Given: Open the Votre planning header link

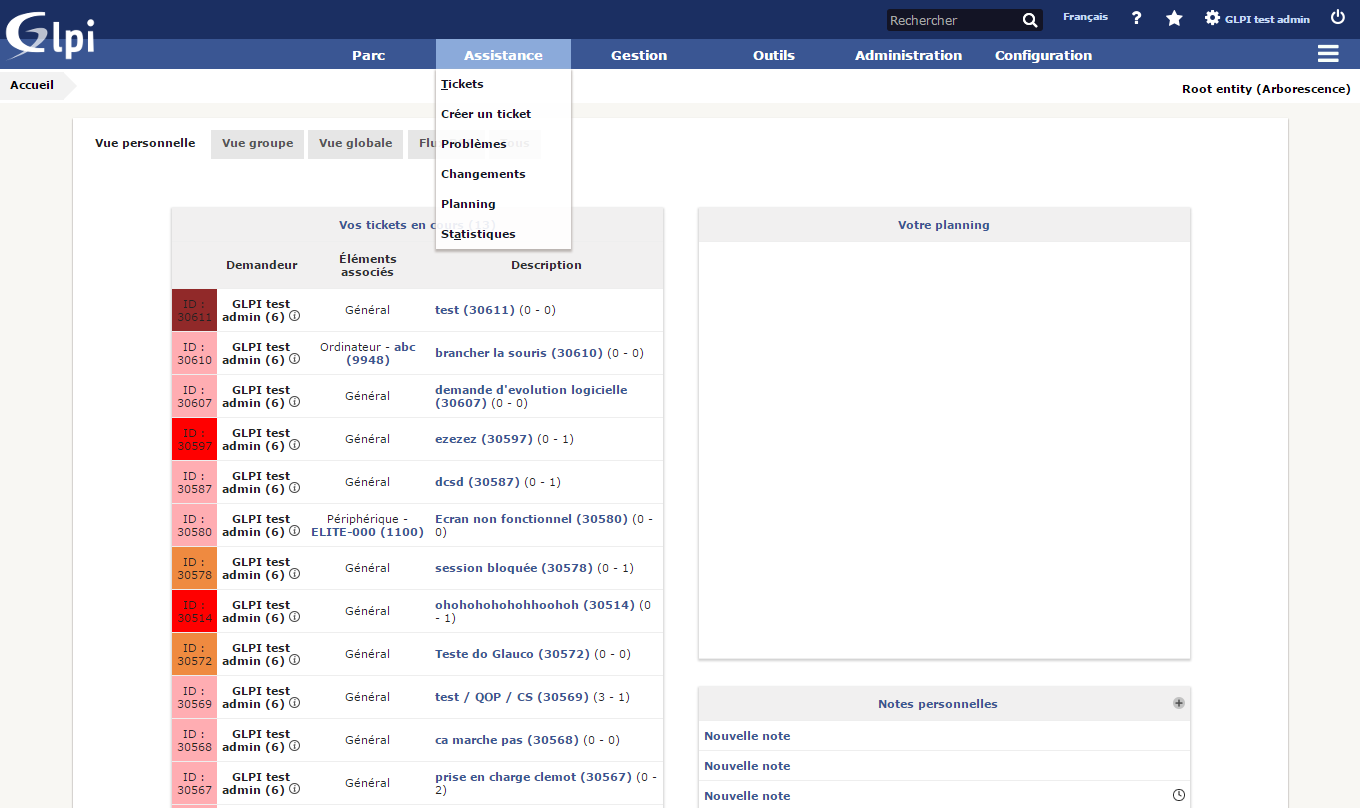Looking at the screenshot, I should [x=943, y=225].
